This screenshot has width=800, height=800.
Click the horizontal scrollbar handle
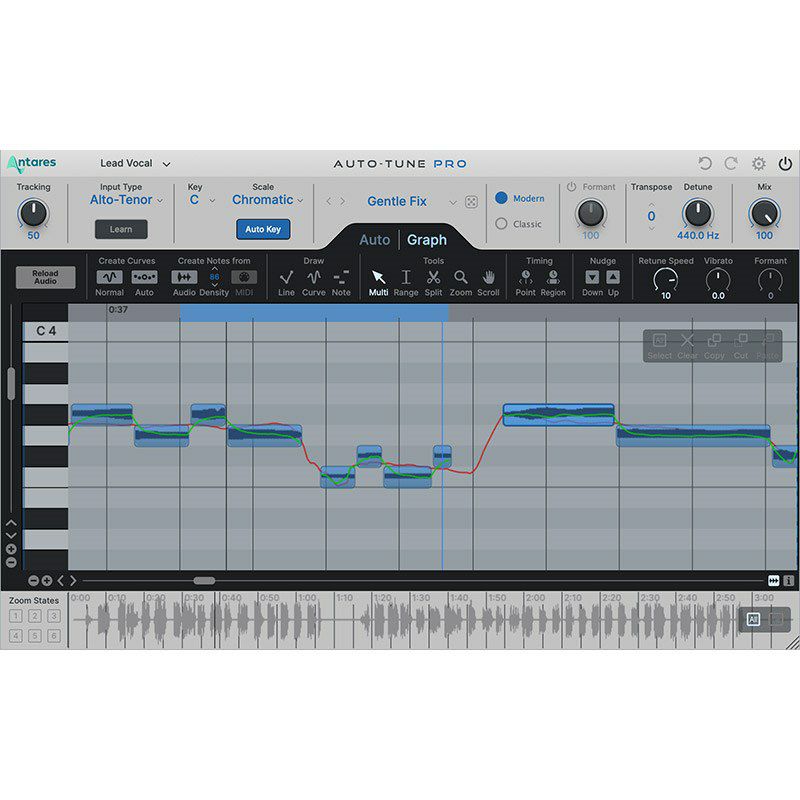tap(204, 581)
